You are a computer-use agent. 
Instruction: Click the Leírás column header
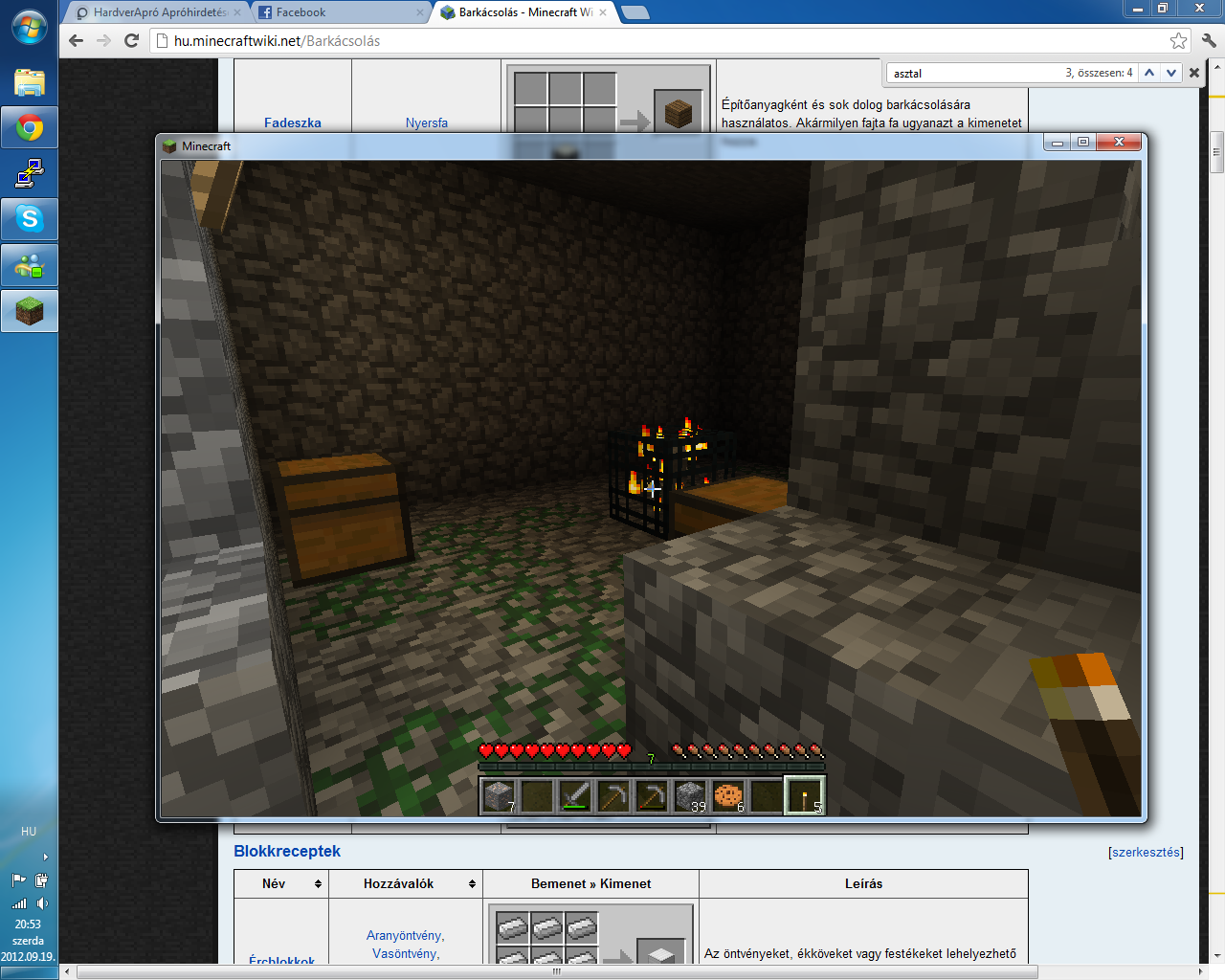(x=863, y=883)
